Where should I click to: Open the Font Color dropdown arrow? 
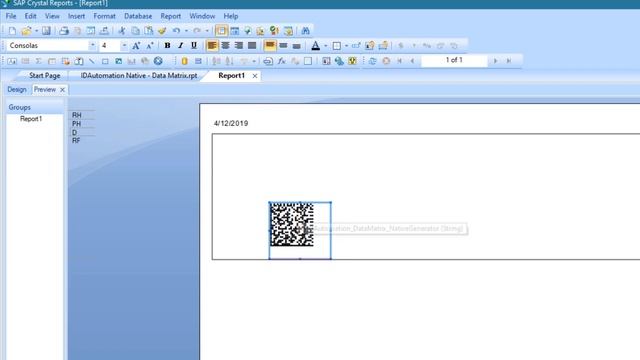coord(325,45)
